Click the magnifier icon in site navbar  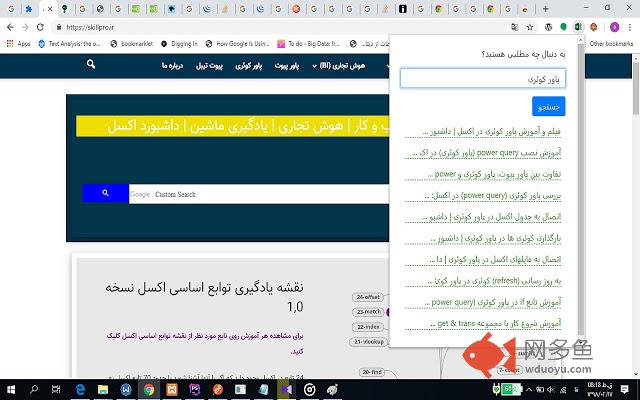91,66
